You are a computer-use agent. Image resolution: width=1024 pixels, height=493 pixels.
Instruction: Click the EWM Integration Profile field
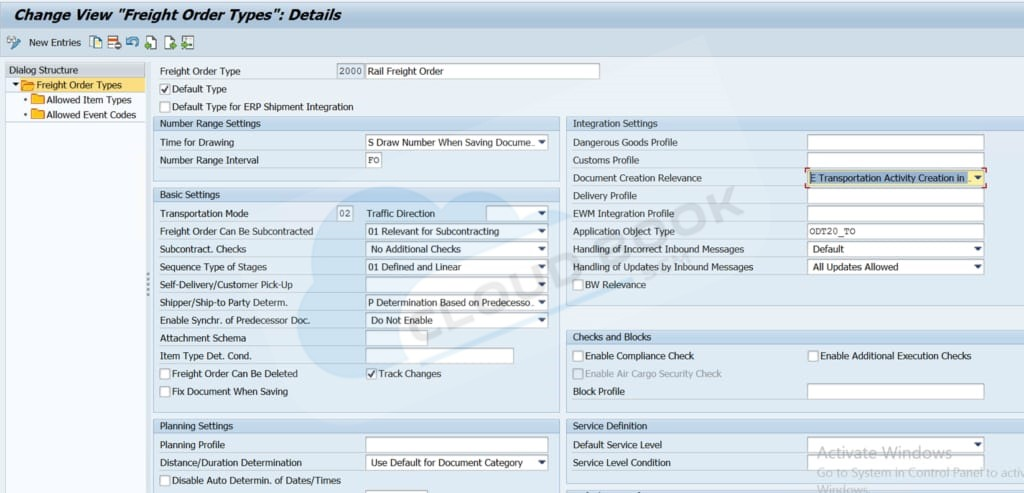895,214
